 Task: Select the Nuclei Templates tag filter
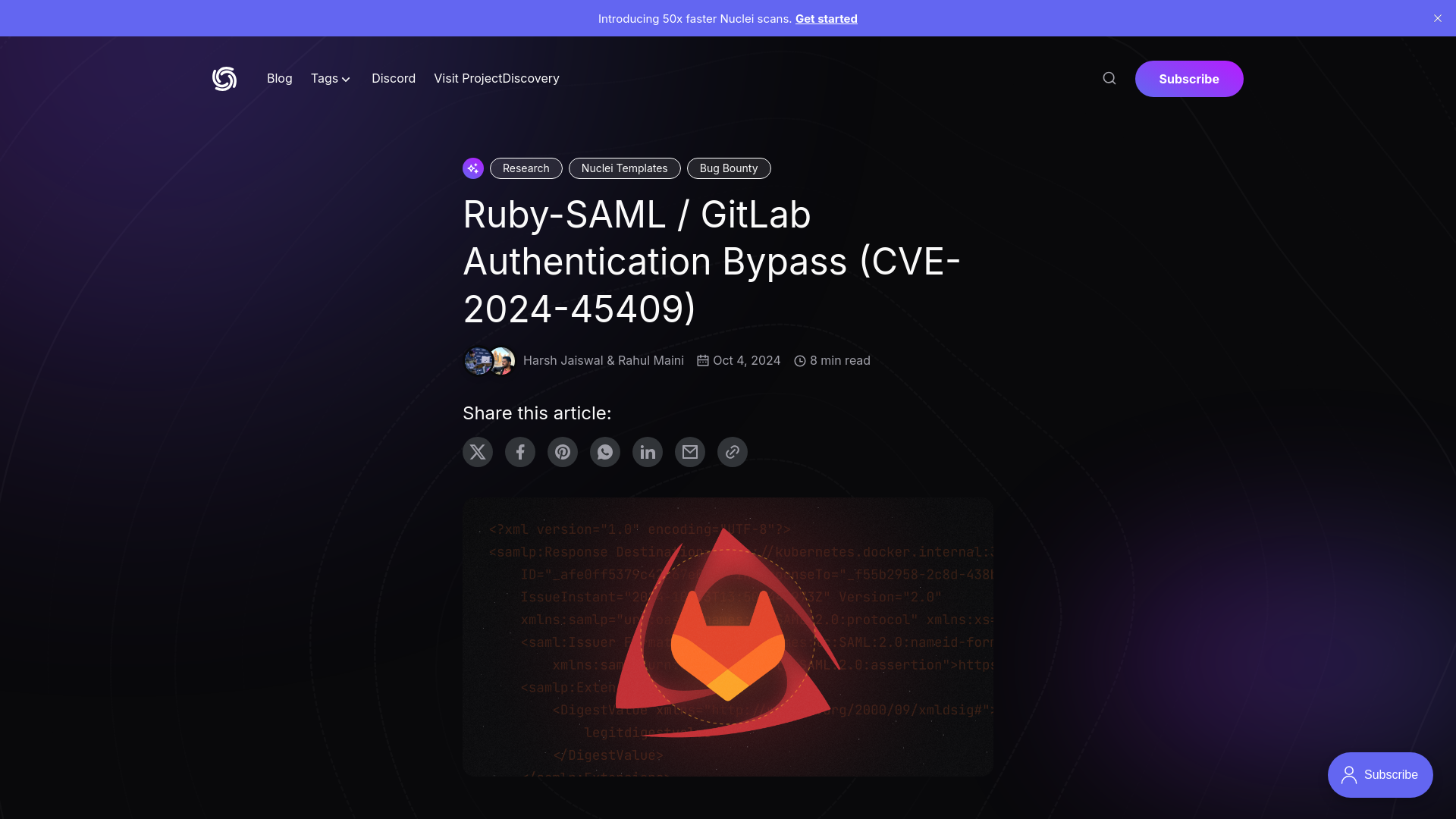(x=624, y=167)
